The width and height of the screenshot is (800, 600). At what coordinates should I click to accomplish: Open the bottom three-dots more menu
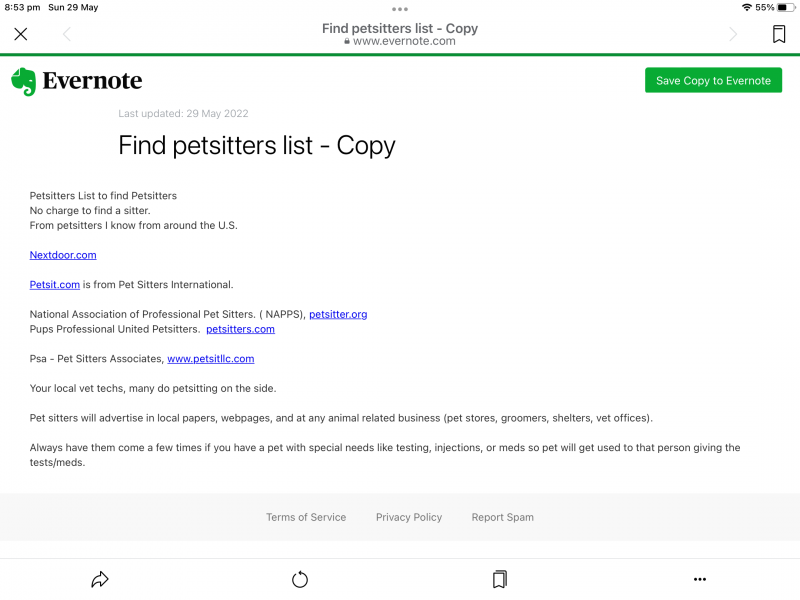click(700, 579)
